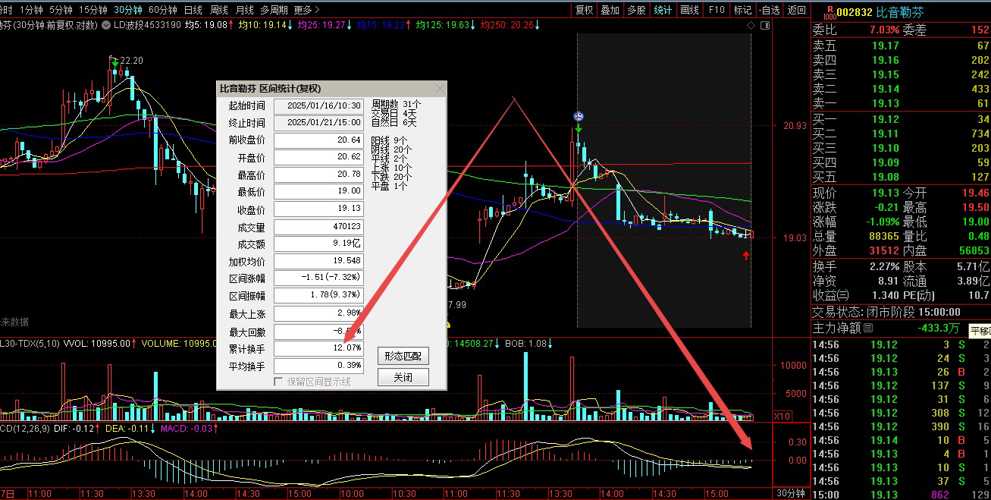Click the panel toggle icon beside the diamond

coord(765,26)
